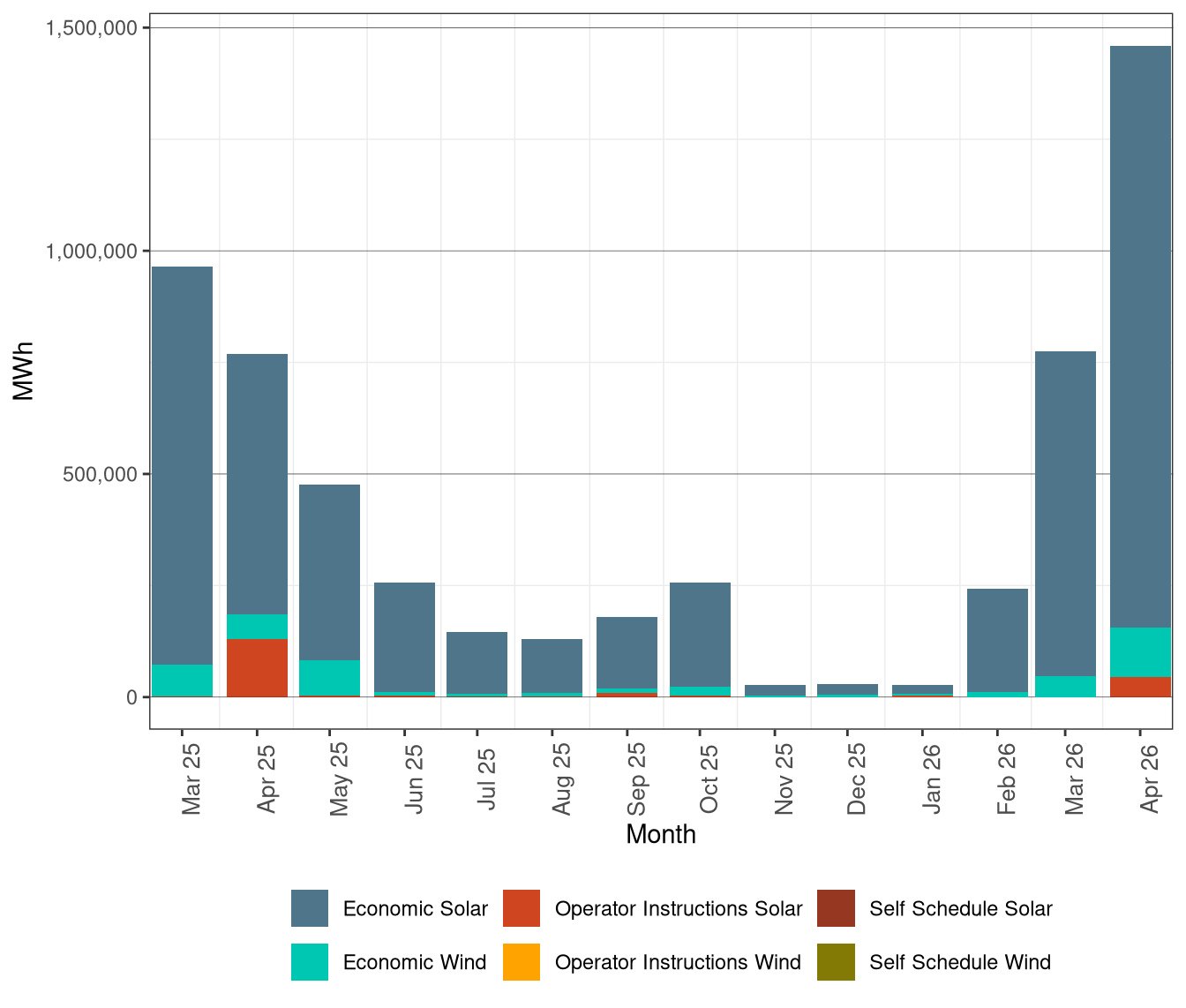Click the Economic Solar bar for Mar 25
This screenshot has width=1186, height=1008.
tap(183, 465)
